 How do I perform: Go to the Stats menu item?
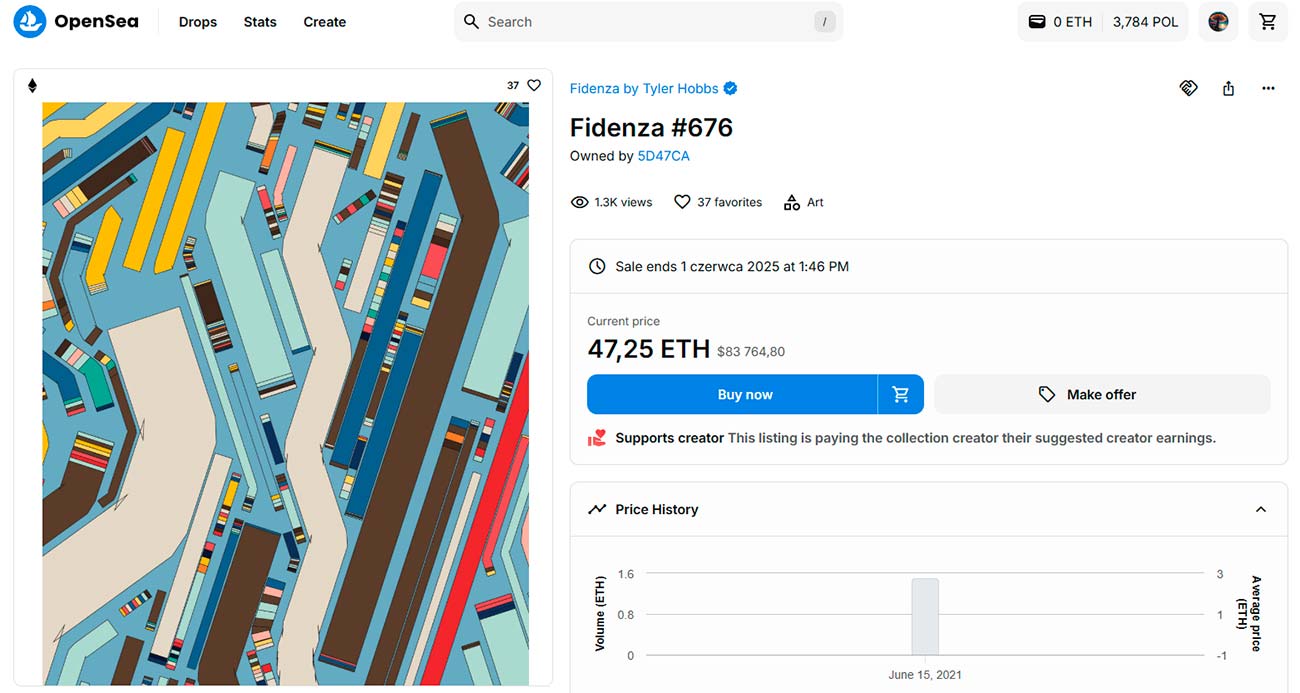click(260, 21)
